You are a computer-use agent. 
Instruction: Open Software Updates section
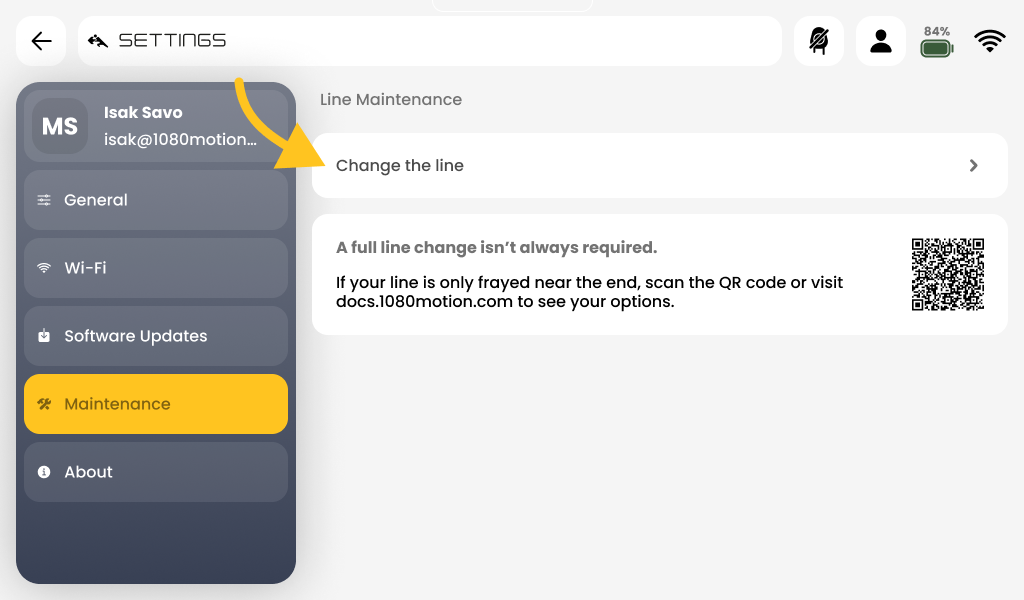click(x=156, y=336)
